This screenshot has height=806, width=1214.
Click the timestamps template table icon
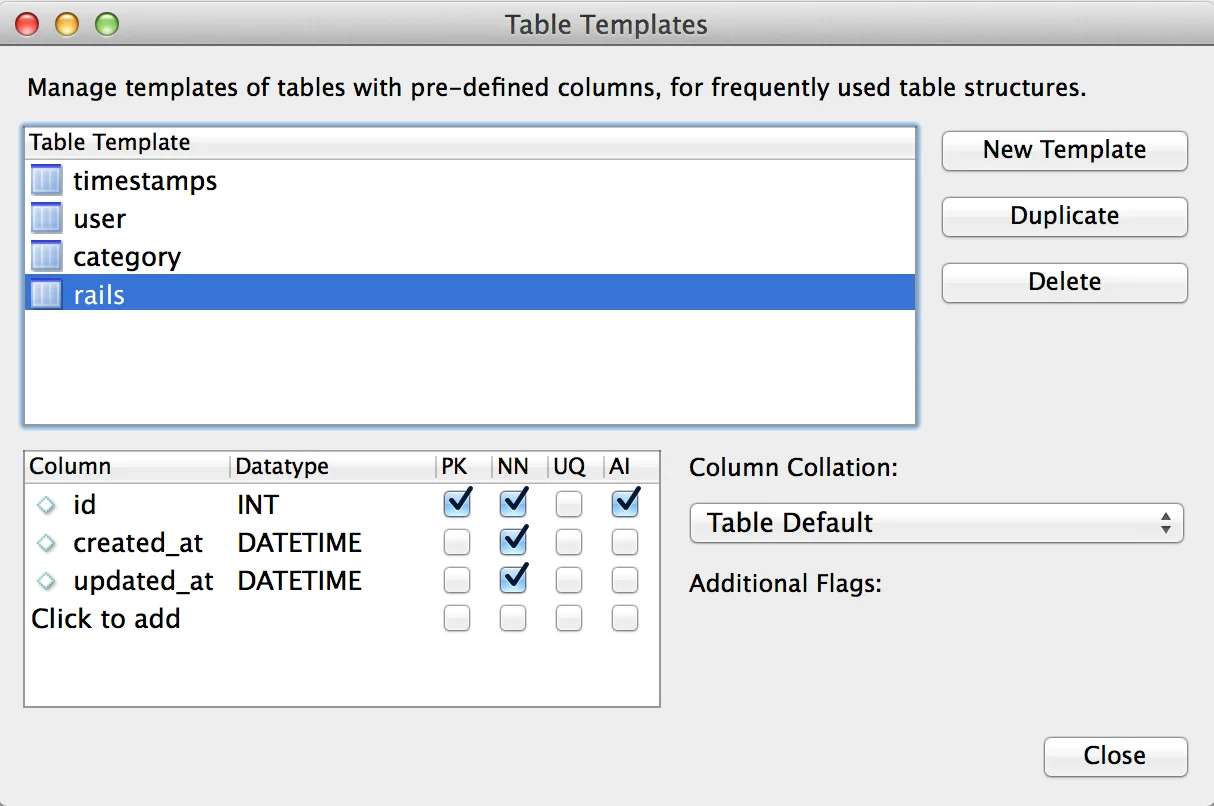tap(46, 180)
